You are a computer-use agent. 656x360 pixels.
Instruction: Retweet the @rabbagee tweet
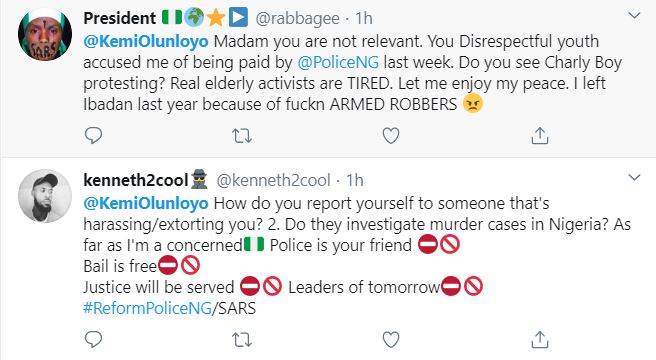242,136
